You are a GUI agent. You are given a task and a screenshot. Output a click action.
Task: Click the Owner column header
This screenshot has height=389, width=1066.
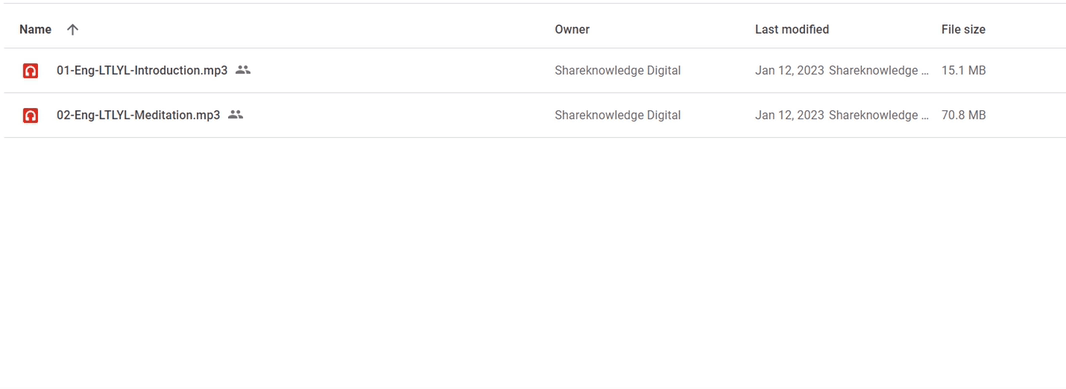pos(572,29)
